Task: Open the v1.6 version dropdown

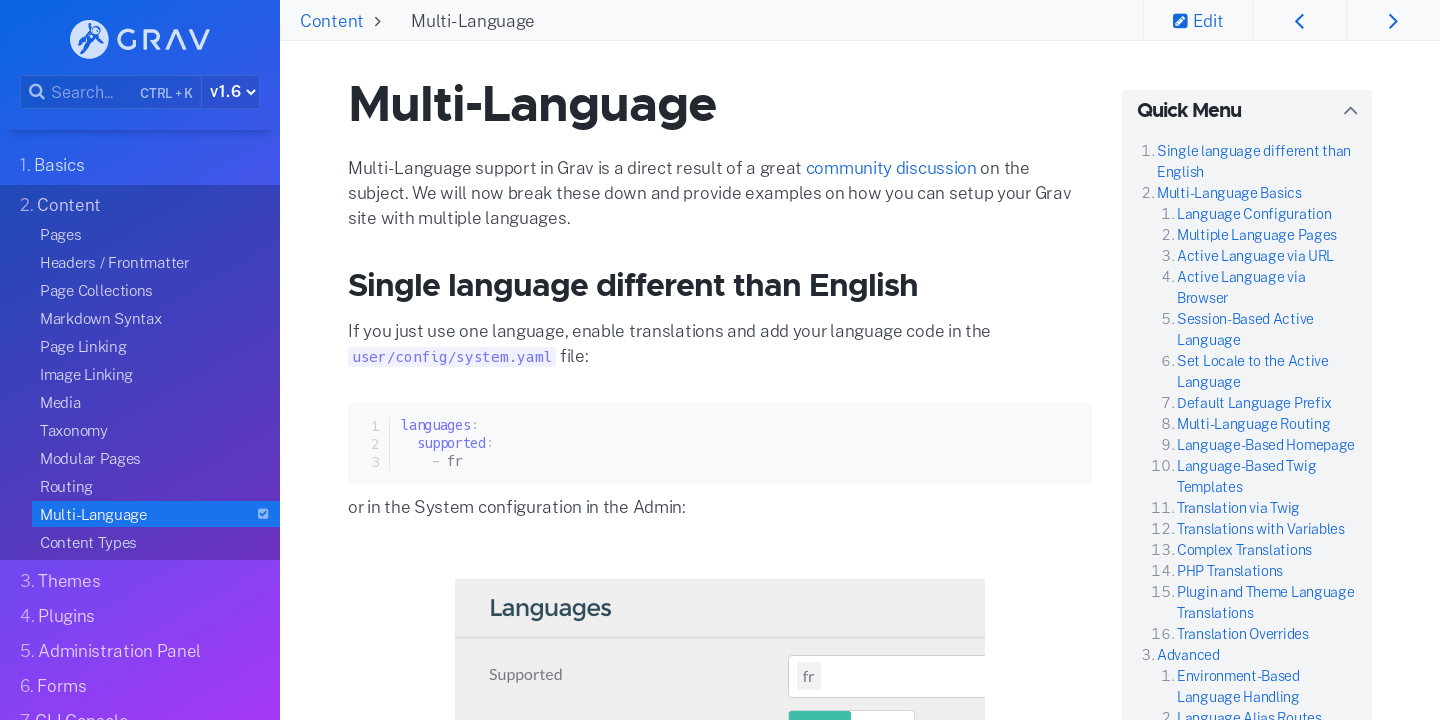Action: pyautogui.click(x=231, y=92)
